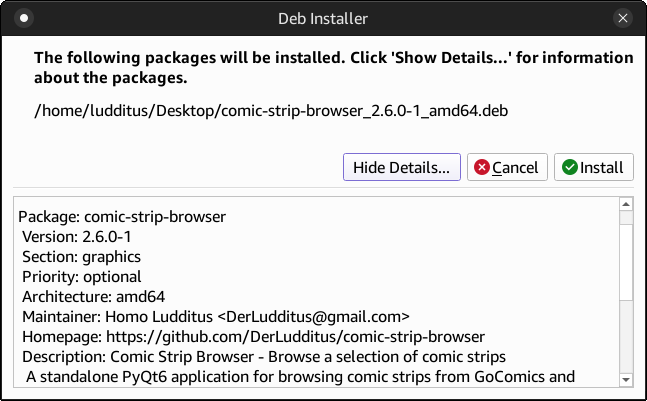Click the Deb Installer title bar text

pyautogui.click(x=323, y=19)
